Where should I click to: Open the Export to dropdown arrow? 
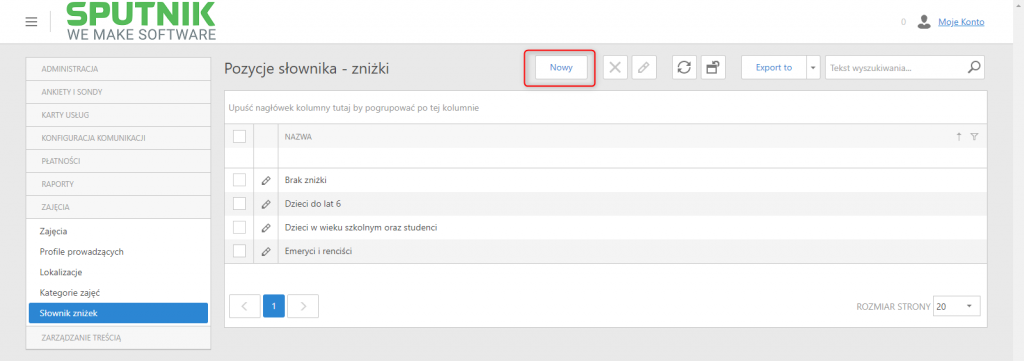click(x=813, y=67)
